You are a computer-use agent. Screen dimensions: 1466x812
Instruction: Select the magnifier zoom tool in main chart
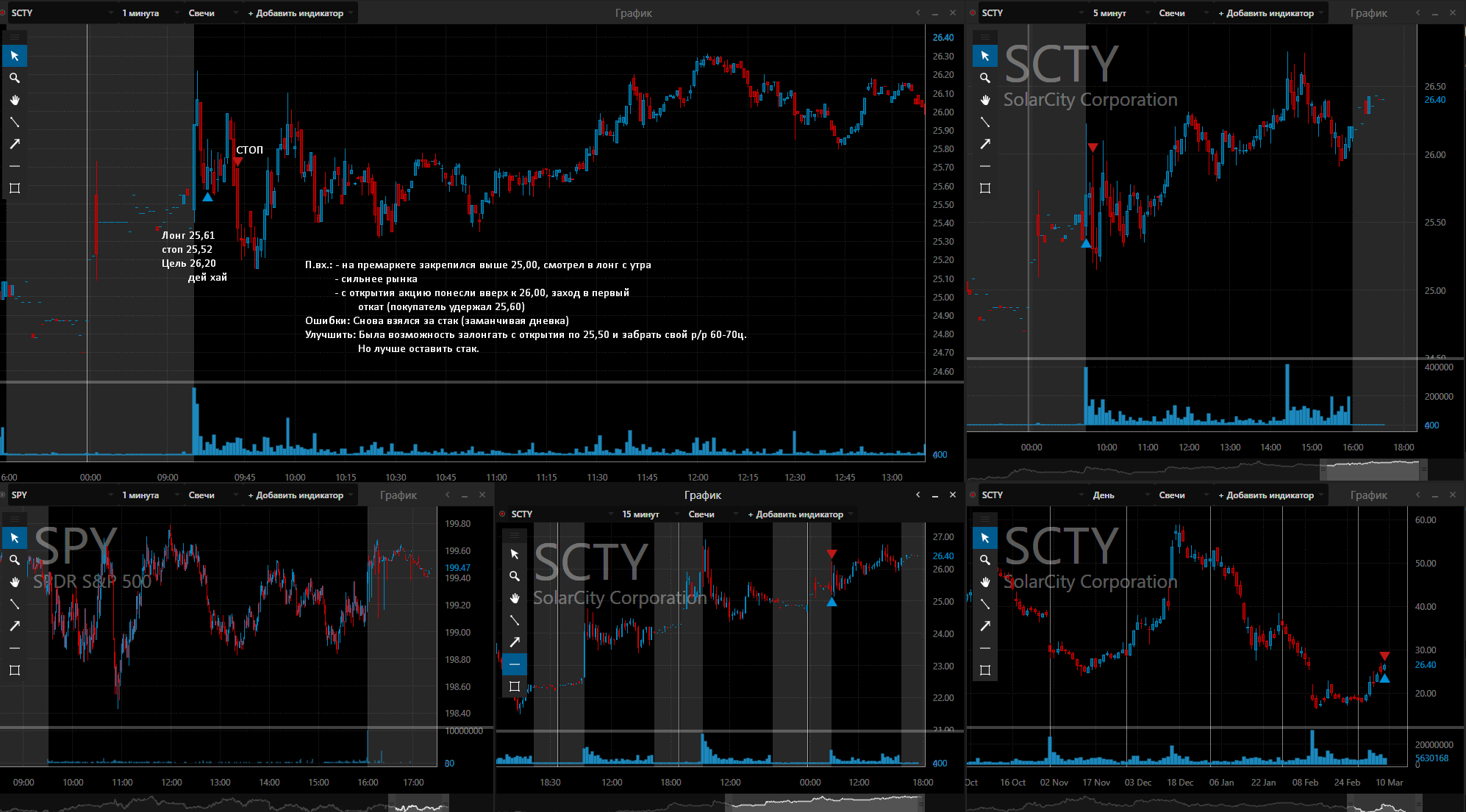[x=15, y=78]
